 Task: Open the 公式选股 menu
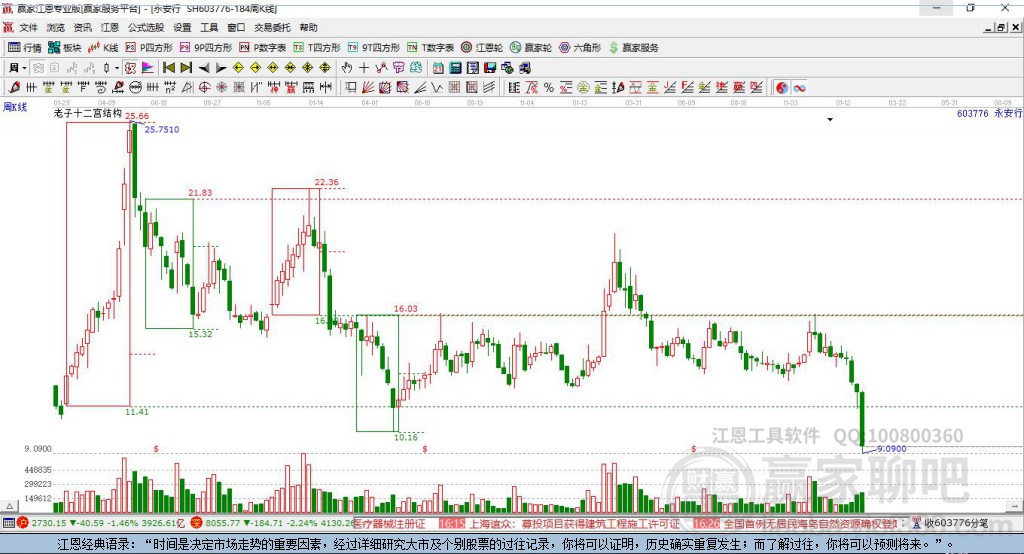[x=146, y=27]
